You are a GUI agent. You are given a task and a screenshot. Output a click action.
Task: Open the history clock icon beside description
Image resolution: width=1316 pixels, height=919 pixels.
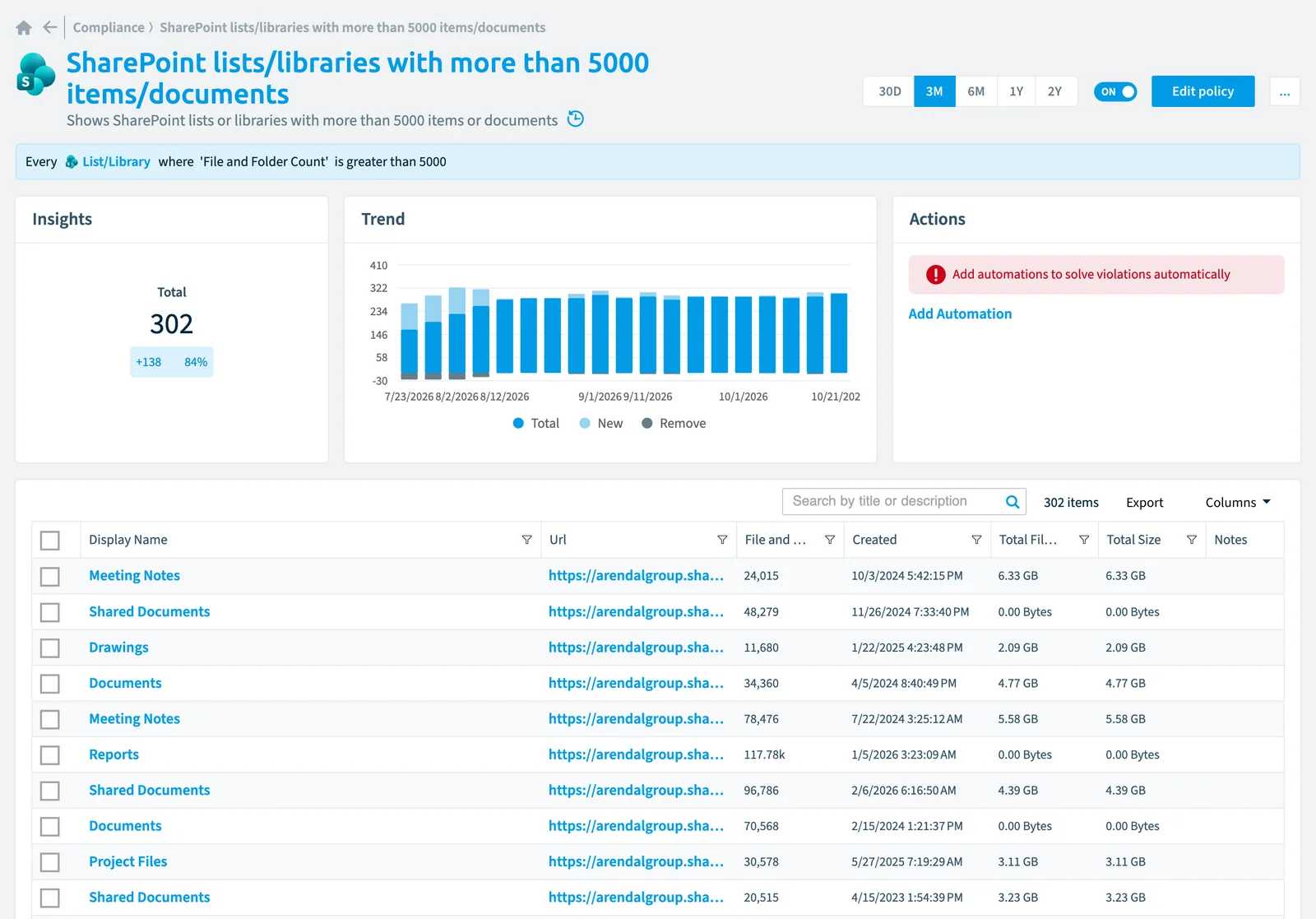point(576,119)
